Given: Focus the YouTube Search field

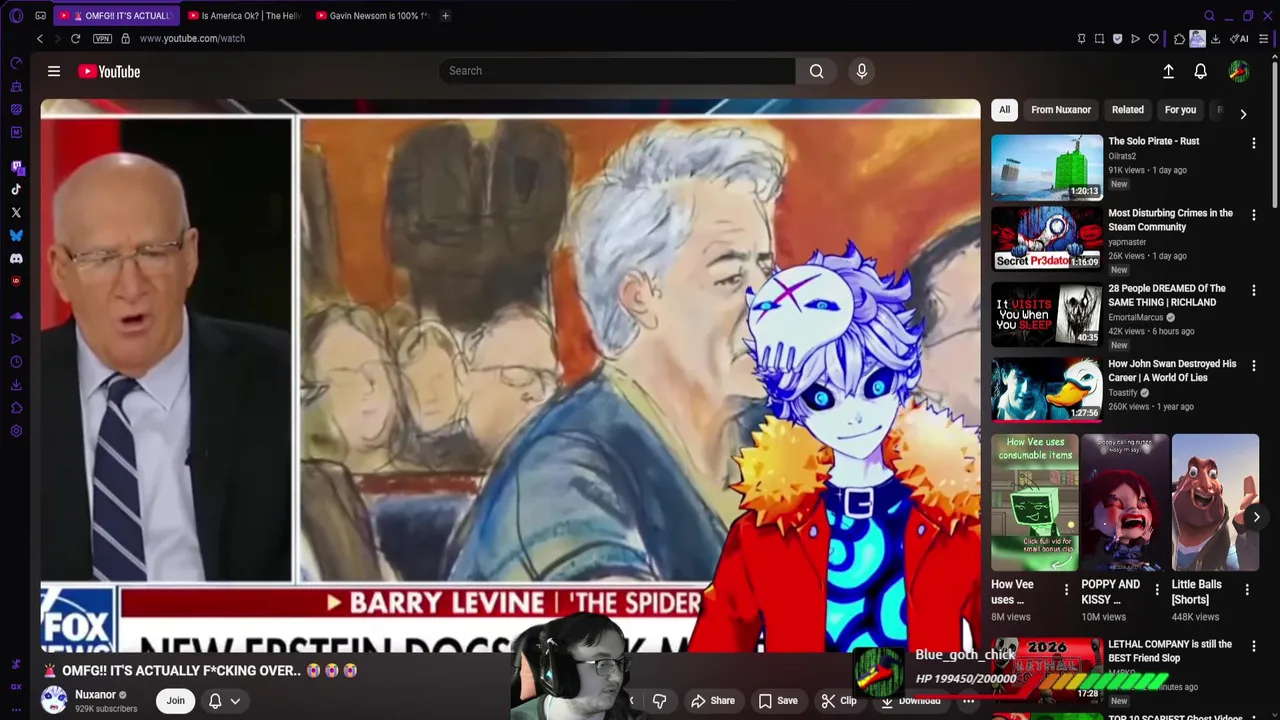Looking at the screenshot, I should point(617,71).
